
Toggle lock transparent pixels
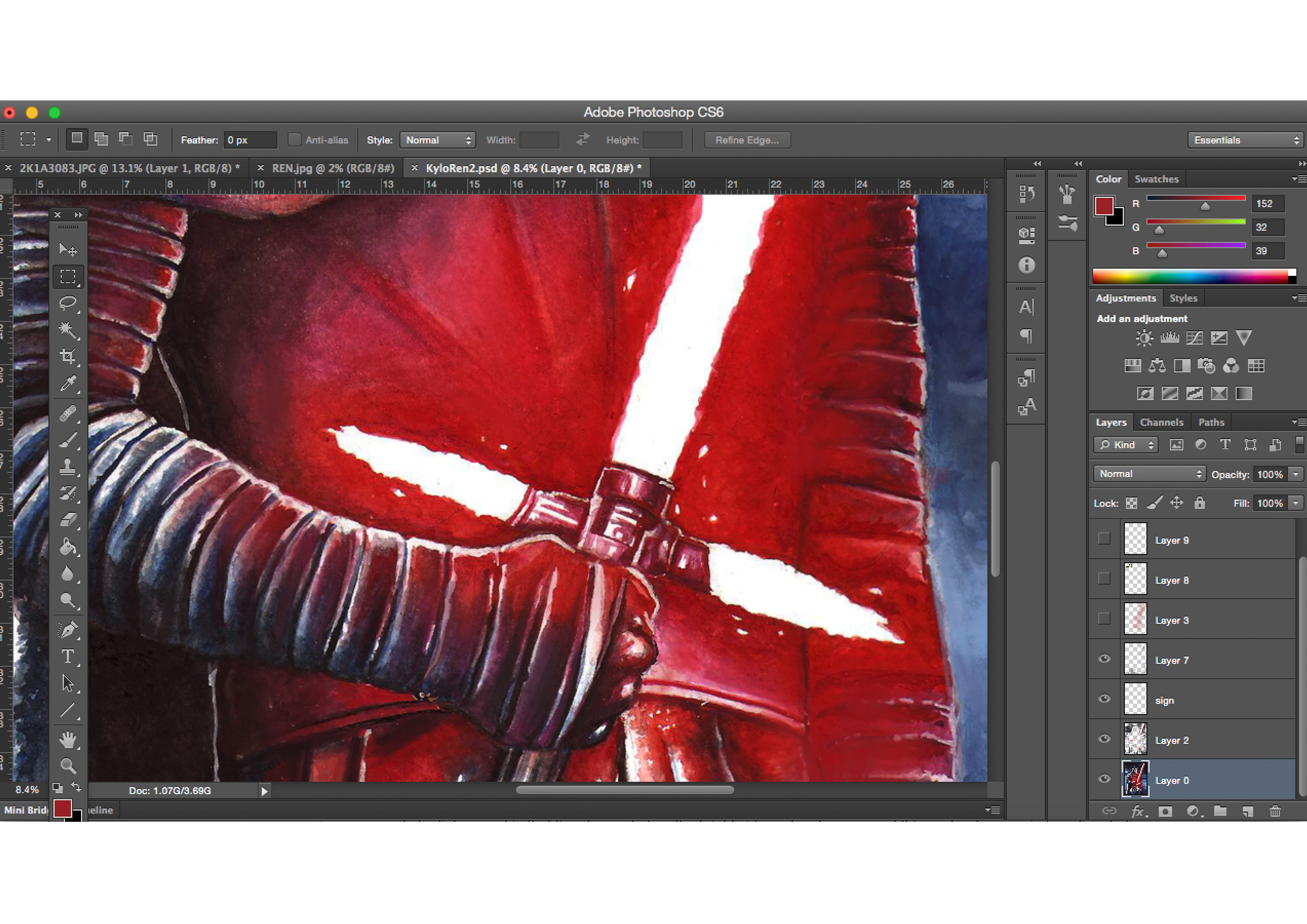coord(1132,503)
